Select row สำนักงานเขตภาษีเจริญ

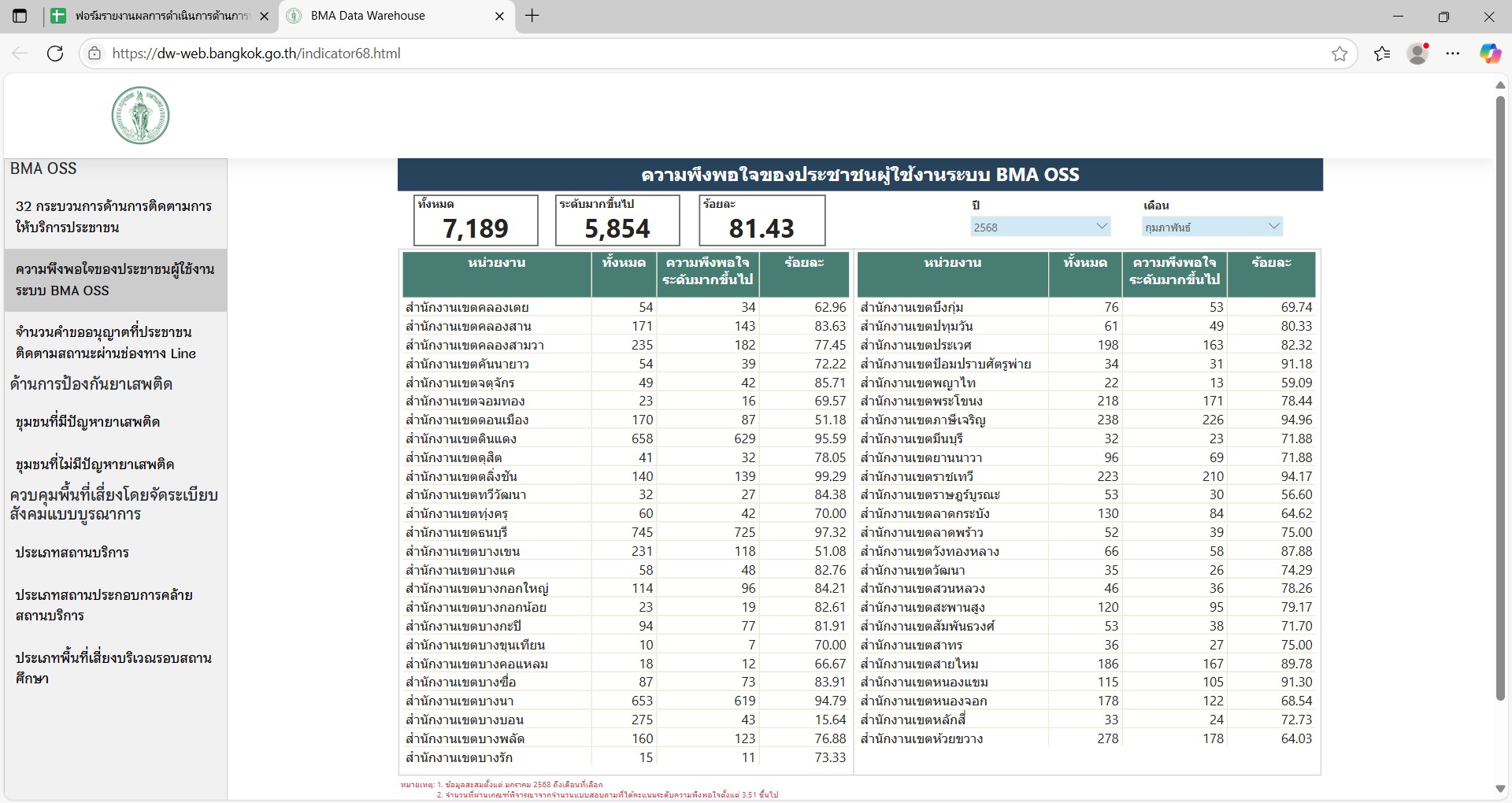pos(1087,420)
